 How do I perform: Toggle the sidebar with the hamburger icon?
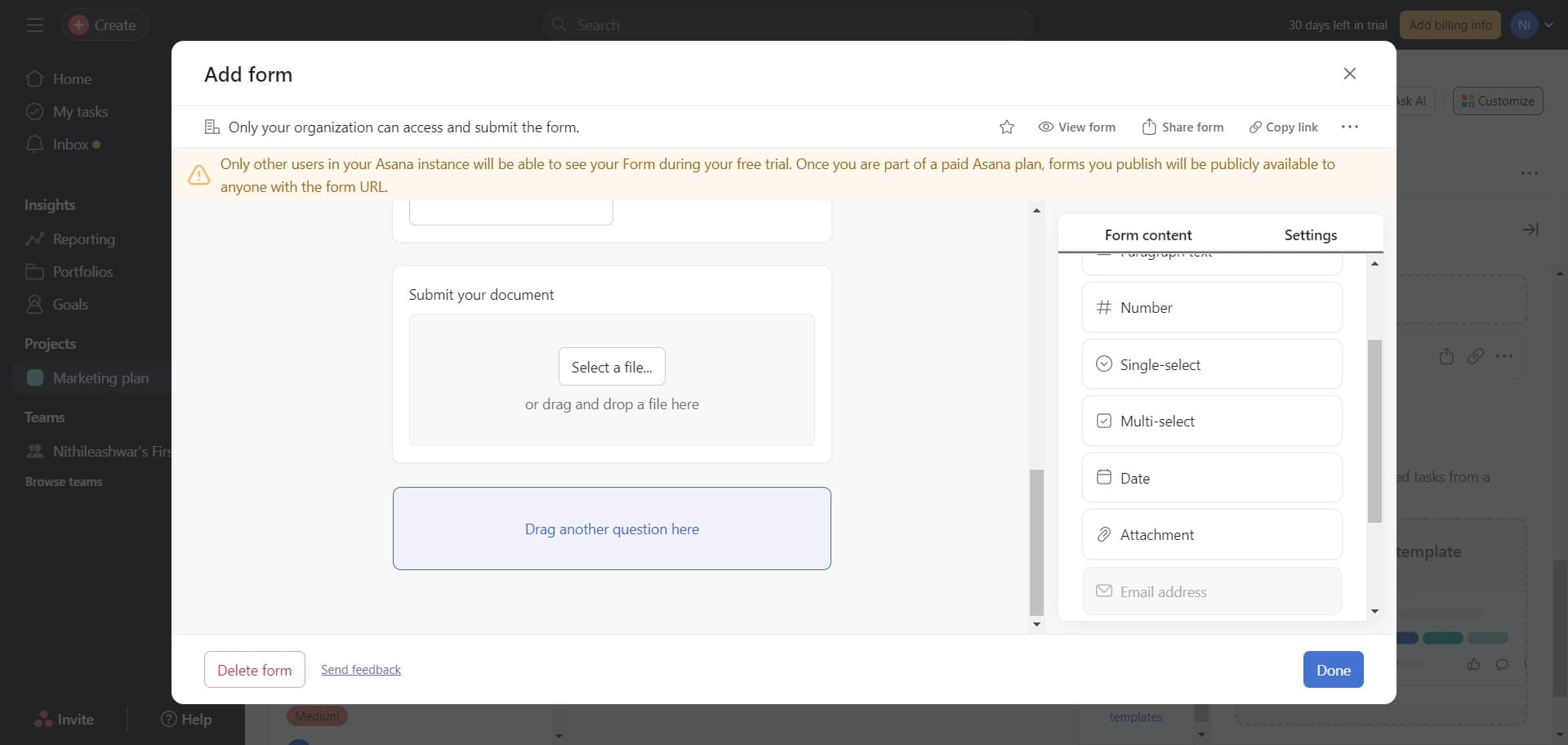(x=34, y=25)
